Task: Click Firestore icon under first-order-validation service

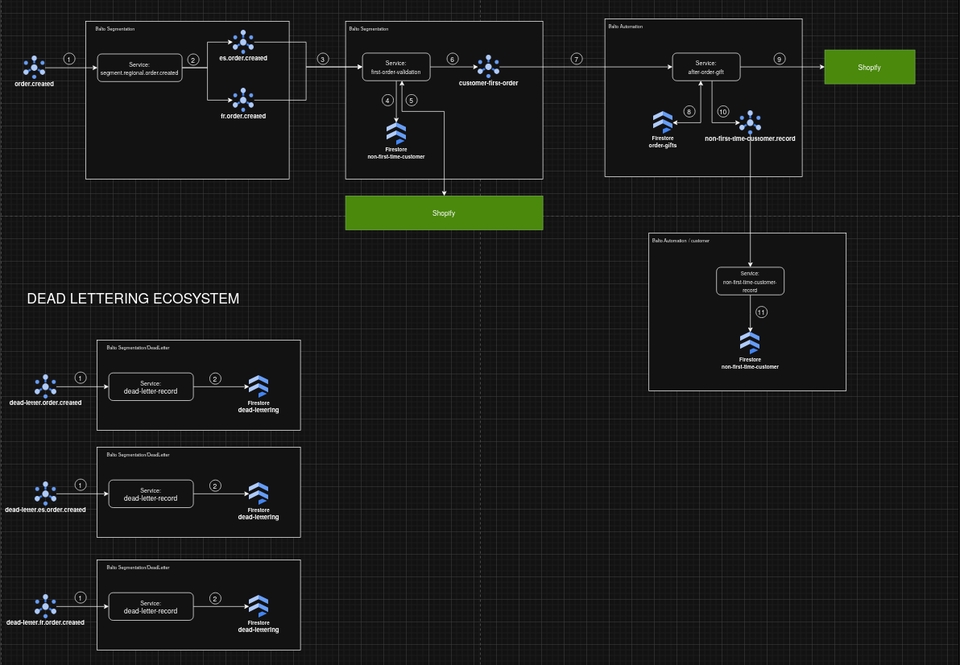Action: tap(396, 133)
